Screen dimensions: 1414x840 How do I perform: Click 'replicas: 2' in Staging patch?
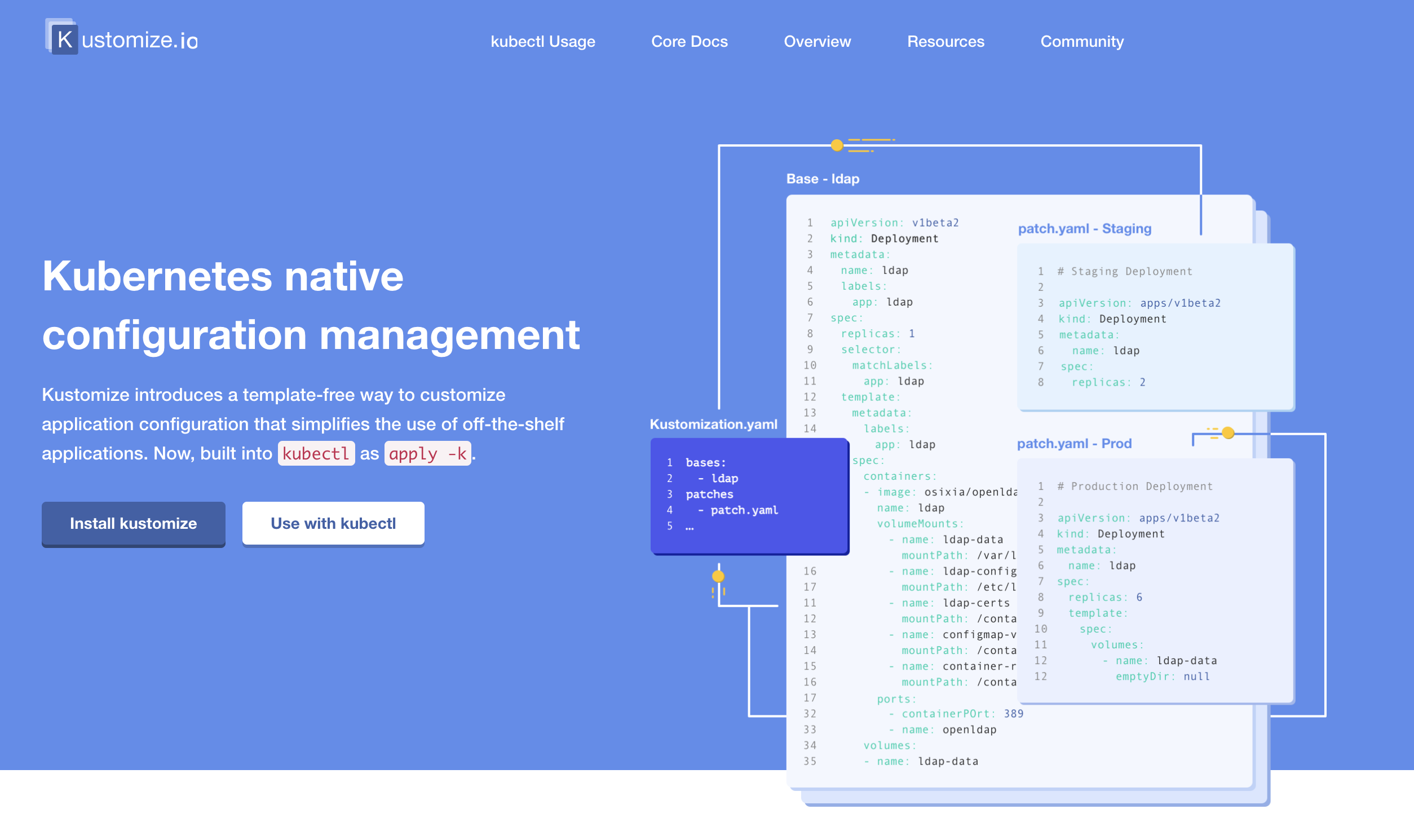[x=1108, y=382]
